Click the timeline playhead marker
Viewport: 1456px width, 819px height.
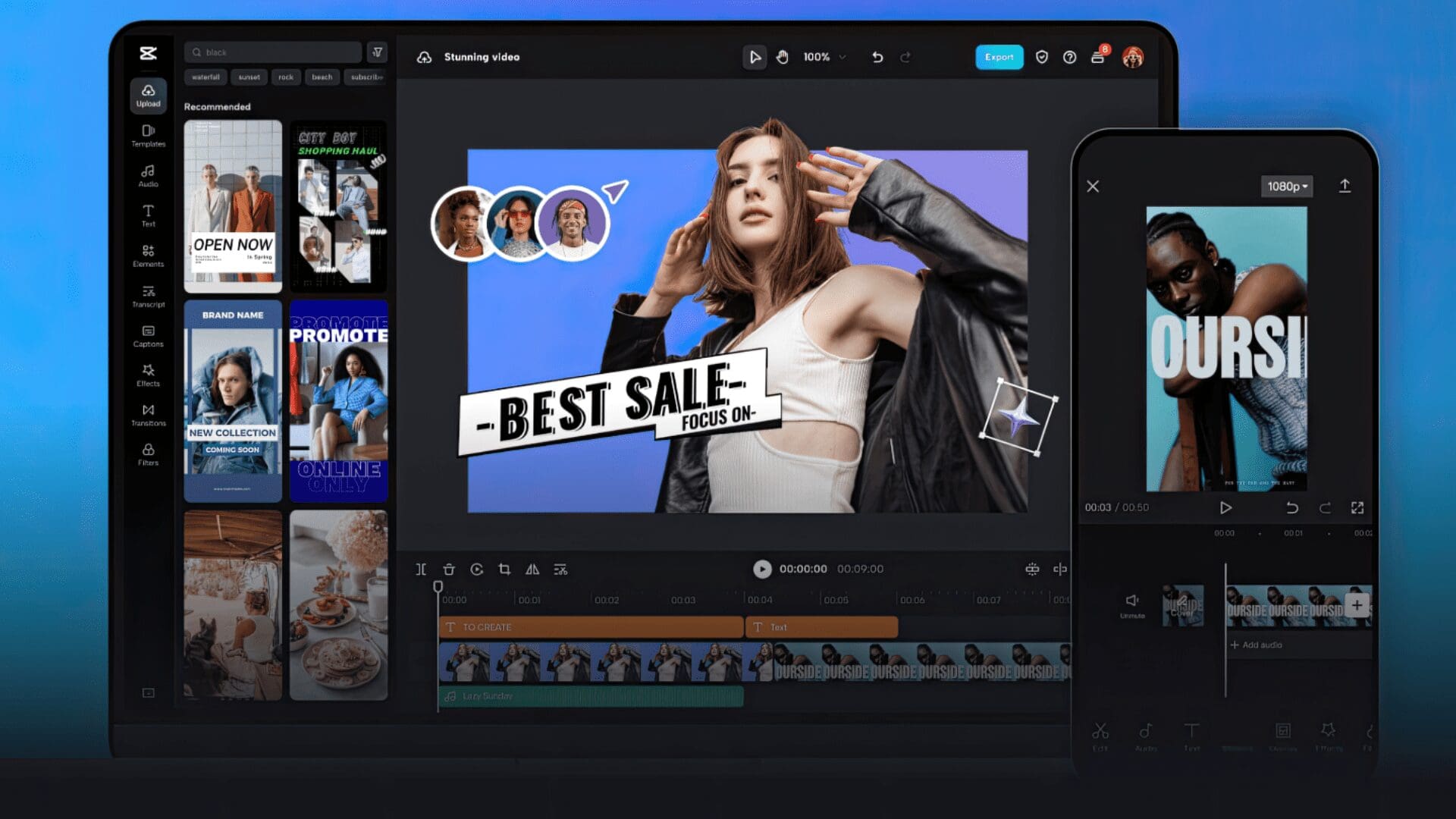tap(438, 586)
